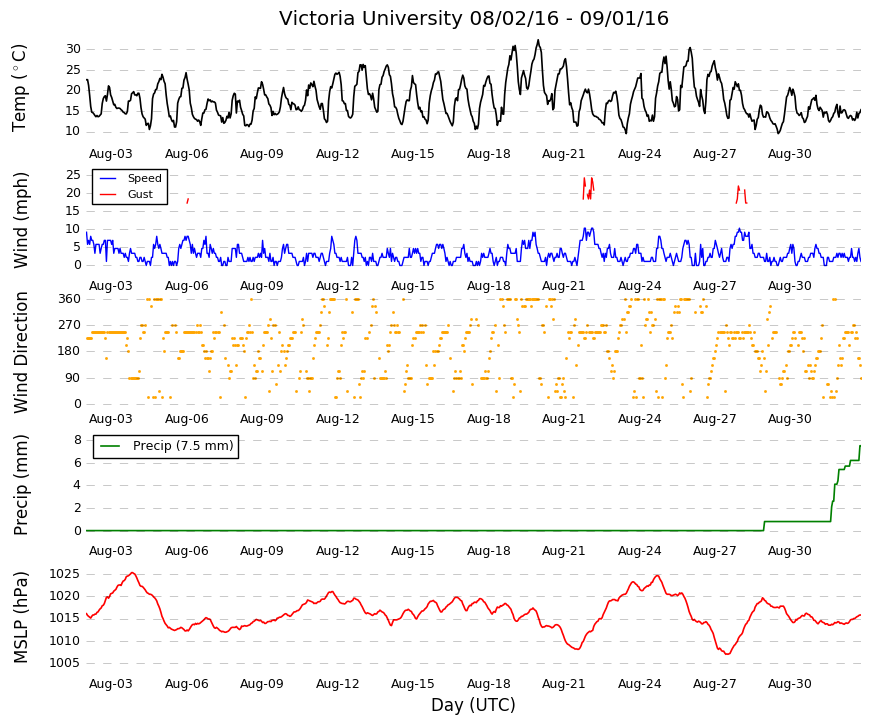Click the 1025 tick on MSLP axis
The height and width of the screenshot is (725, 871).
coord(64,574)
